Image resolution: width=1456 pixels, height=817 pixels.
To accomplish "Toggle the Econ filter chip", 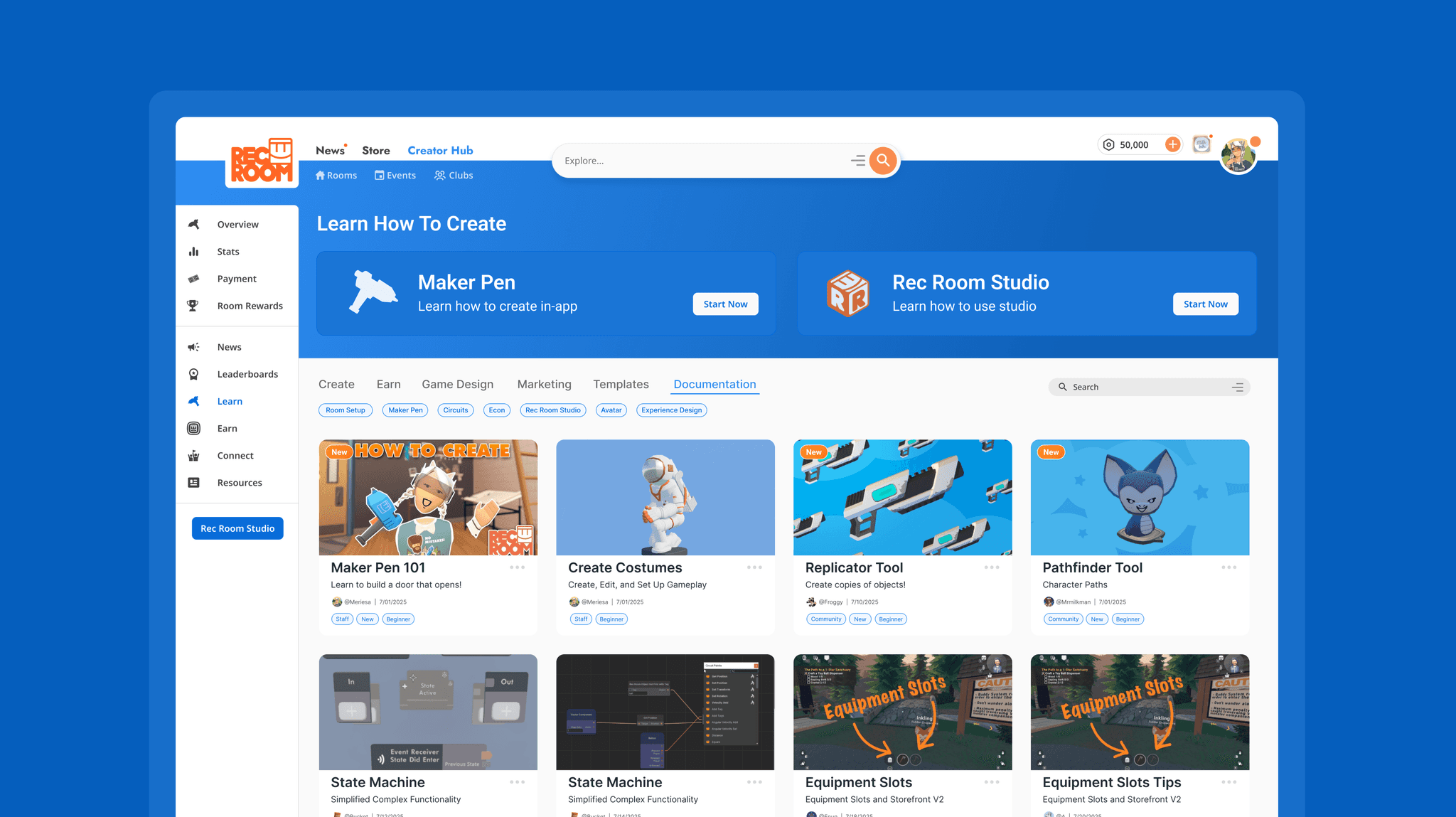I will pos(497,410).
